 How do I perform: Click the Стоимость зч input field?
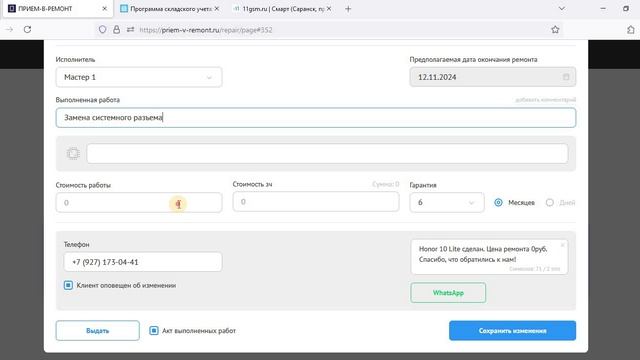tap(316, 202)
